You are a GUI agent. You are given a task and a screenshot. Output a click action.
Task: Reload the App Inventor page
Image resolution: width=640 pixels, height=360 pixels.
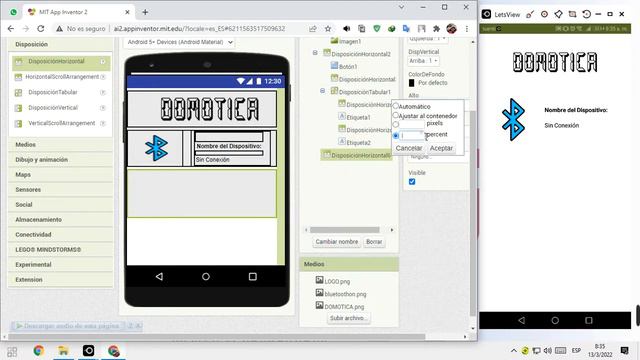point(40,29)
